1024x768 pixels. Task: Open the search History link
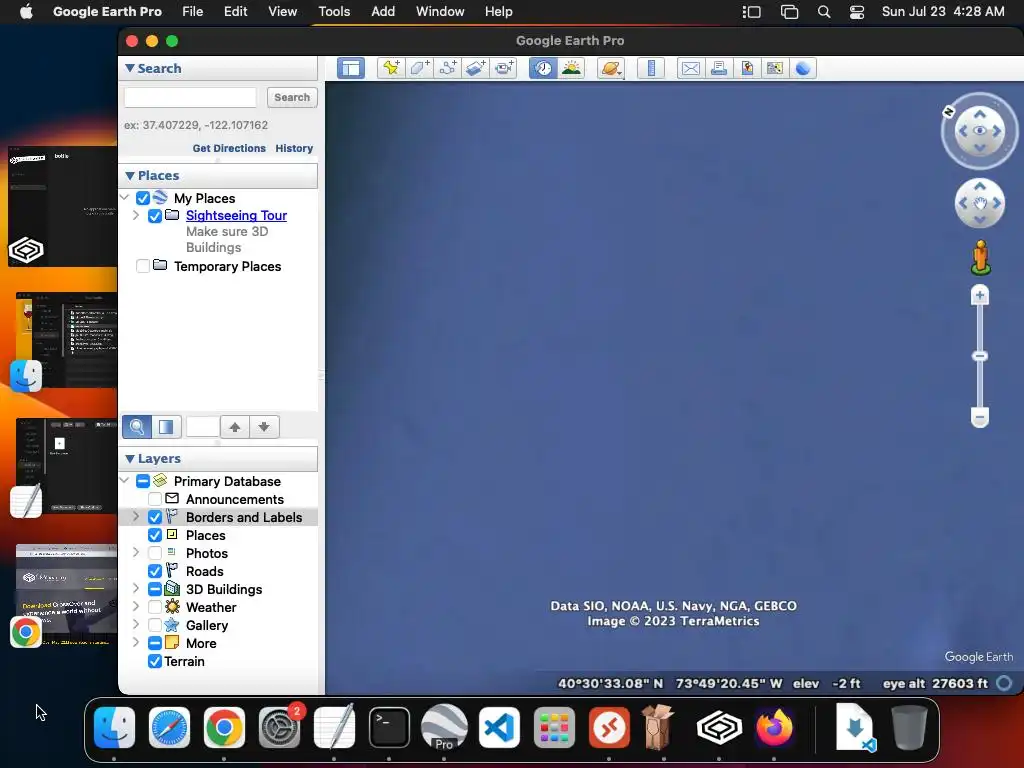pos(294,148)
